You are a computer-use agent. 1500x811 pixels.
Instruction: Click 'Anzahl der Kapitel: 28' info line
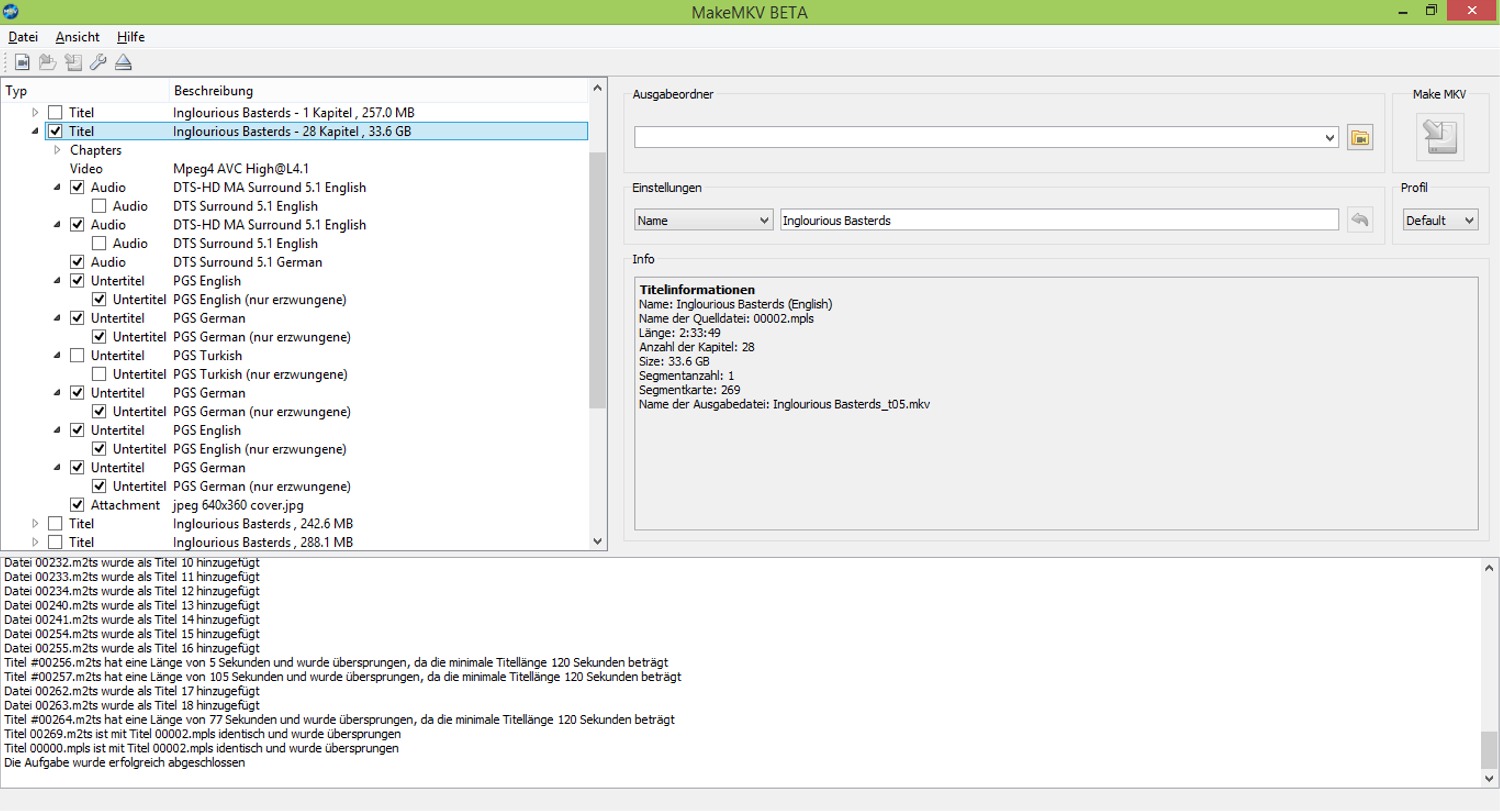click(697, 347)
